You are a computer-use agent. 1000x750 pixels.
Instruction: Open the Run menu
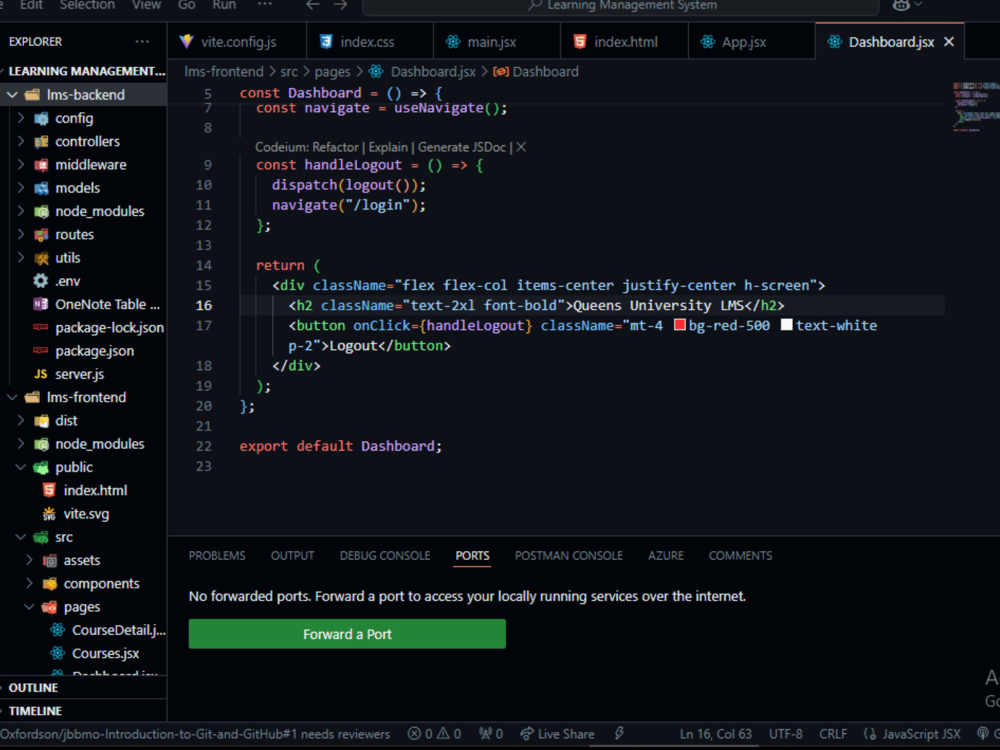click(224, 5)
